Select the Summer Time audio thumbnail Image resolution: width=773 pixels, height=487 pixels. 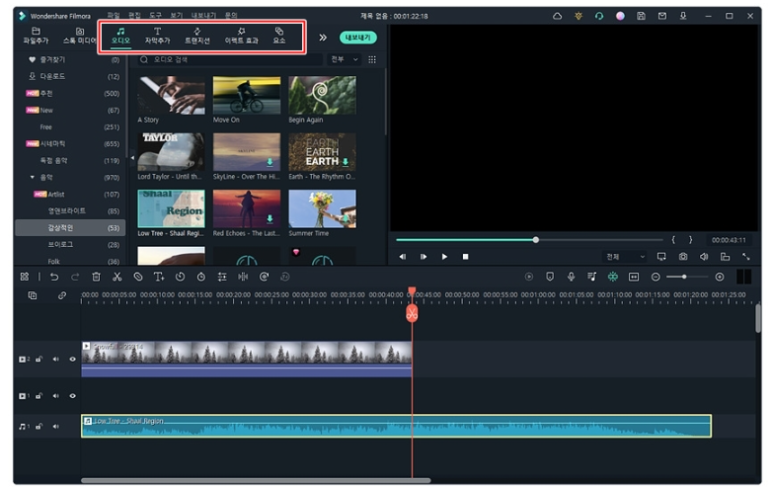[322, 209]
